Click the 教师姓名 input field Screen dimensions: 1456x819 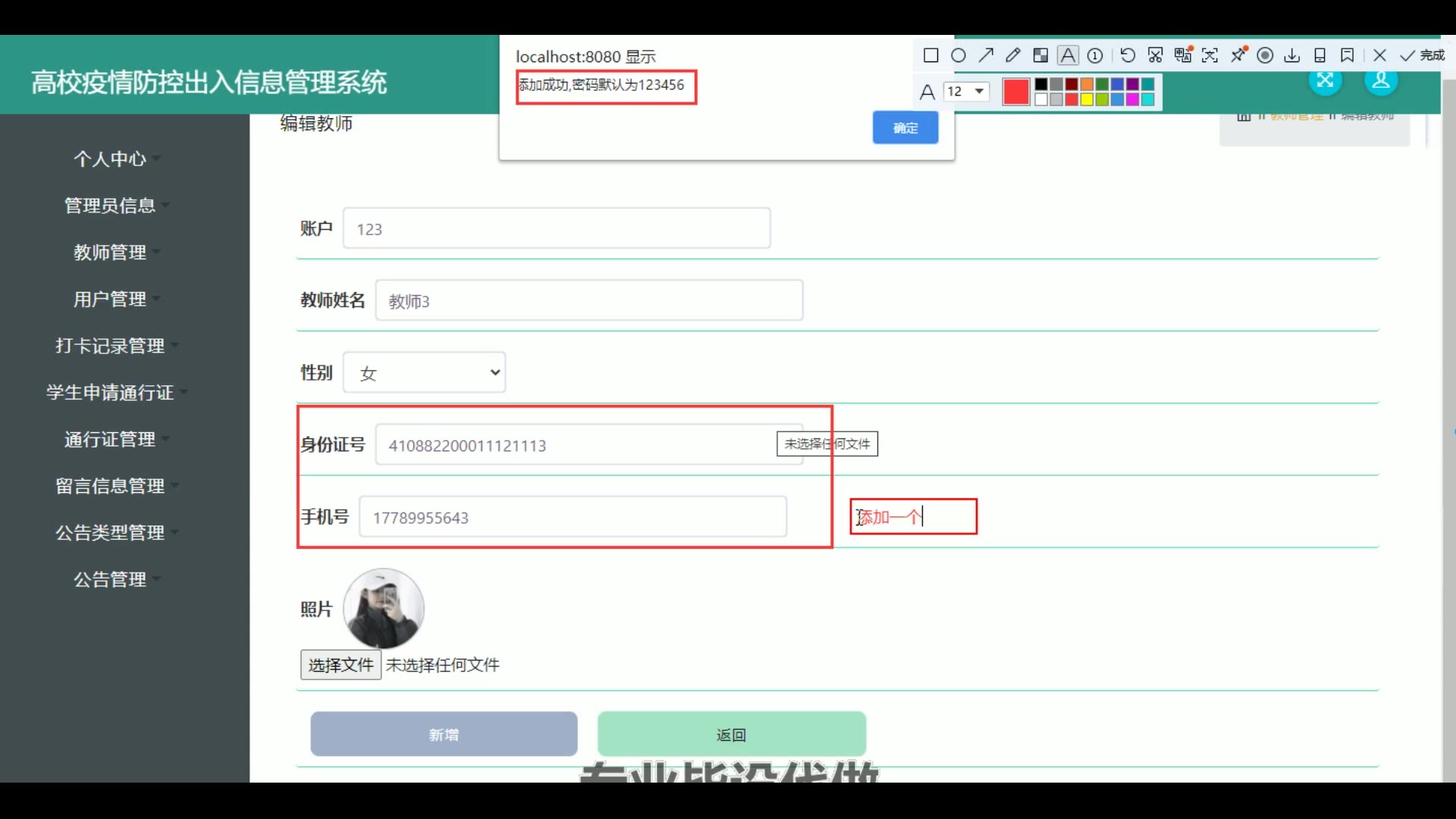click(x=589, y=300)
